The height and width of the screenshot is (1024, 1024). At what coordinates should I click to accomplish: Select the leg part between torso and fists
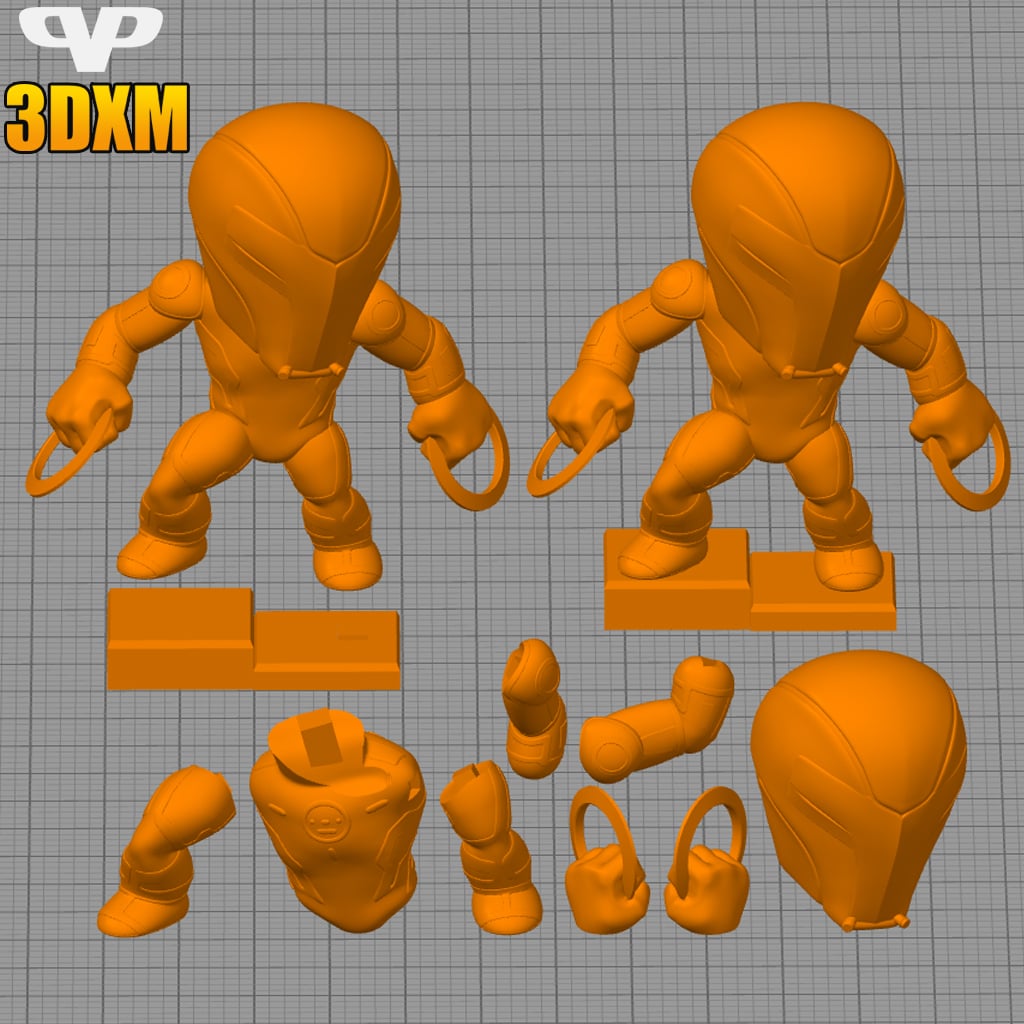(490, 847)
